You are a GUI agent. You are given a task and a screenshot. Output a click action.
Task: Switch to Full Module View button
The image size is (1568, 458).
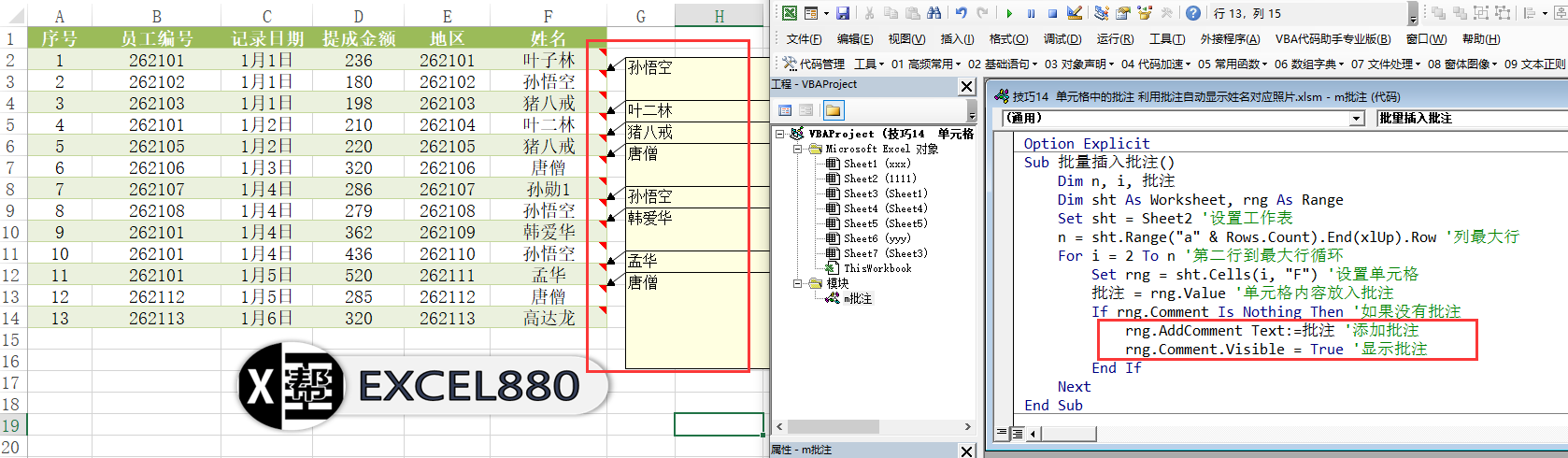click(1018, 433)
